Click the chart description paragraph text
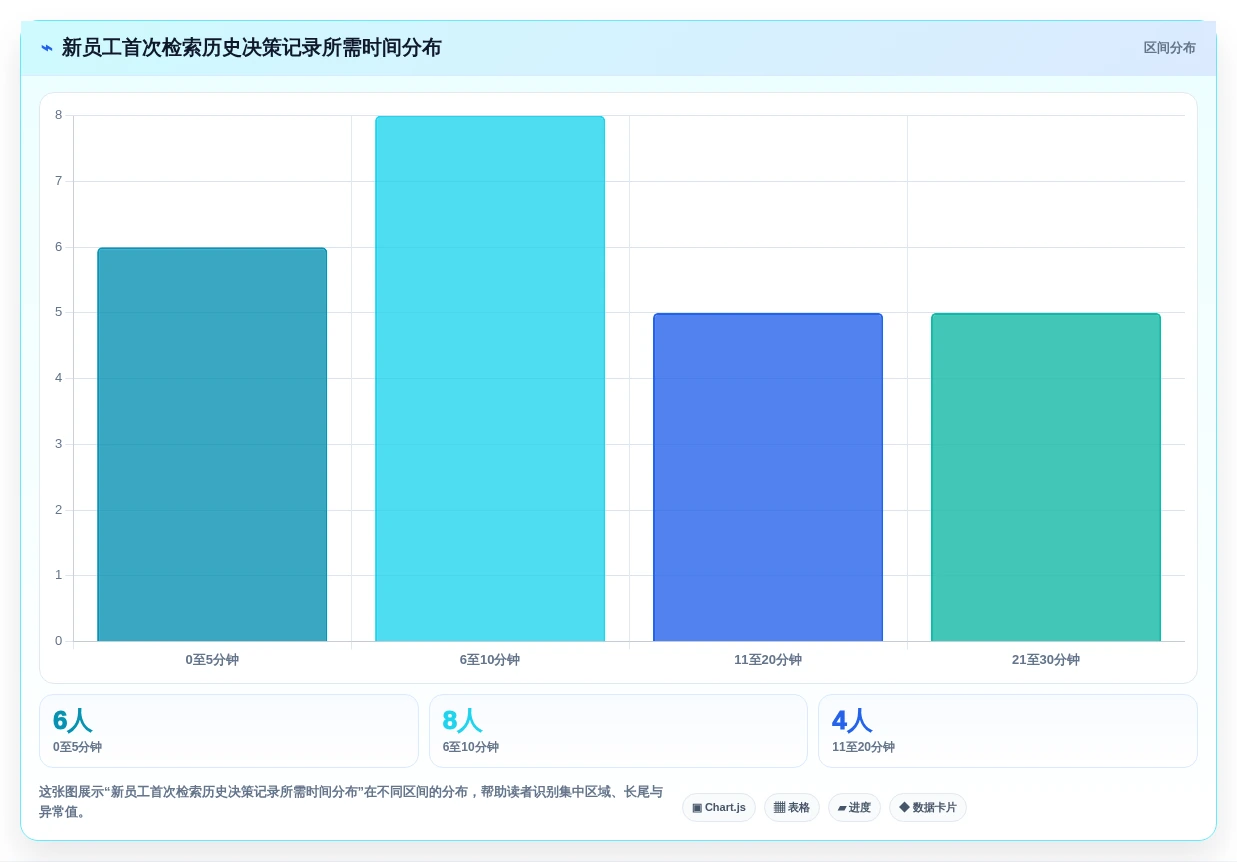Screen dimensions: 1237x862 coord(351,802)
